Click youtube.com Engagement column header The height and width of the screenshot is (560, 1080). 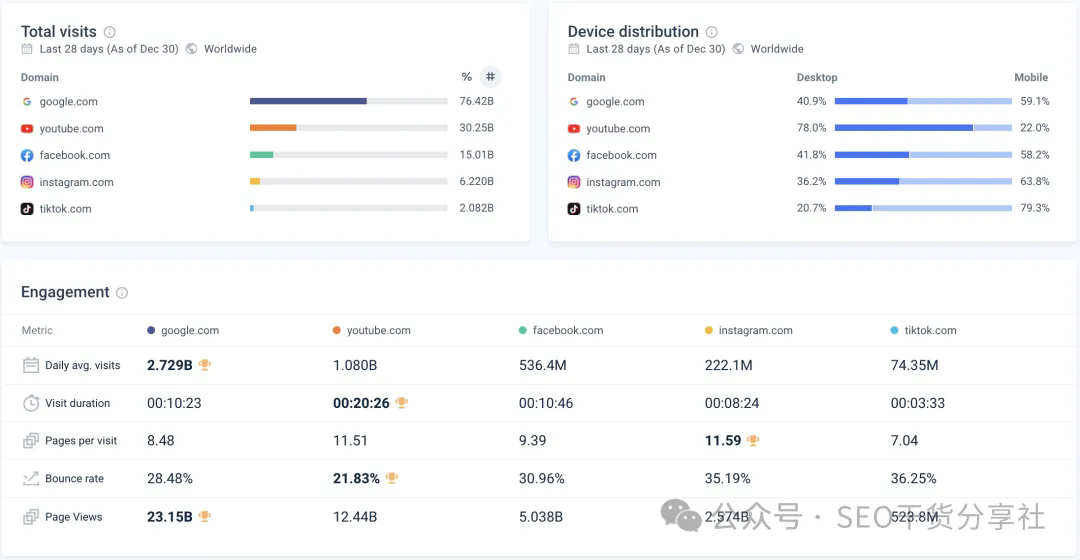pos(372,331)
